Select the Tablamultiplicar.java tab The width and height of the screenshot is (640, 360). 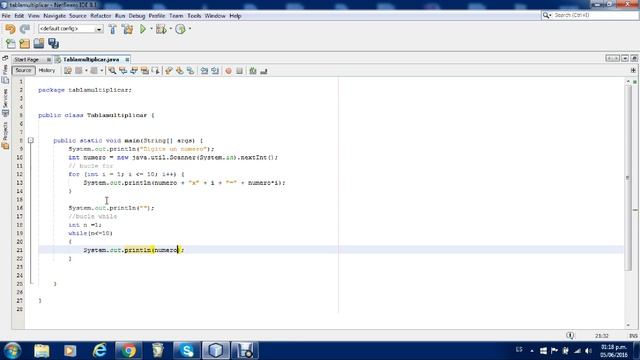[91, 60]
